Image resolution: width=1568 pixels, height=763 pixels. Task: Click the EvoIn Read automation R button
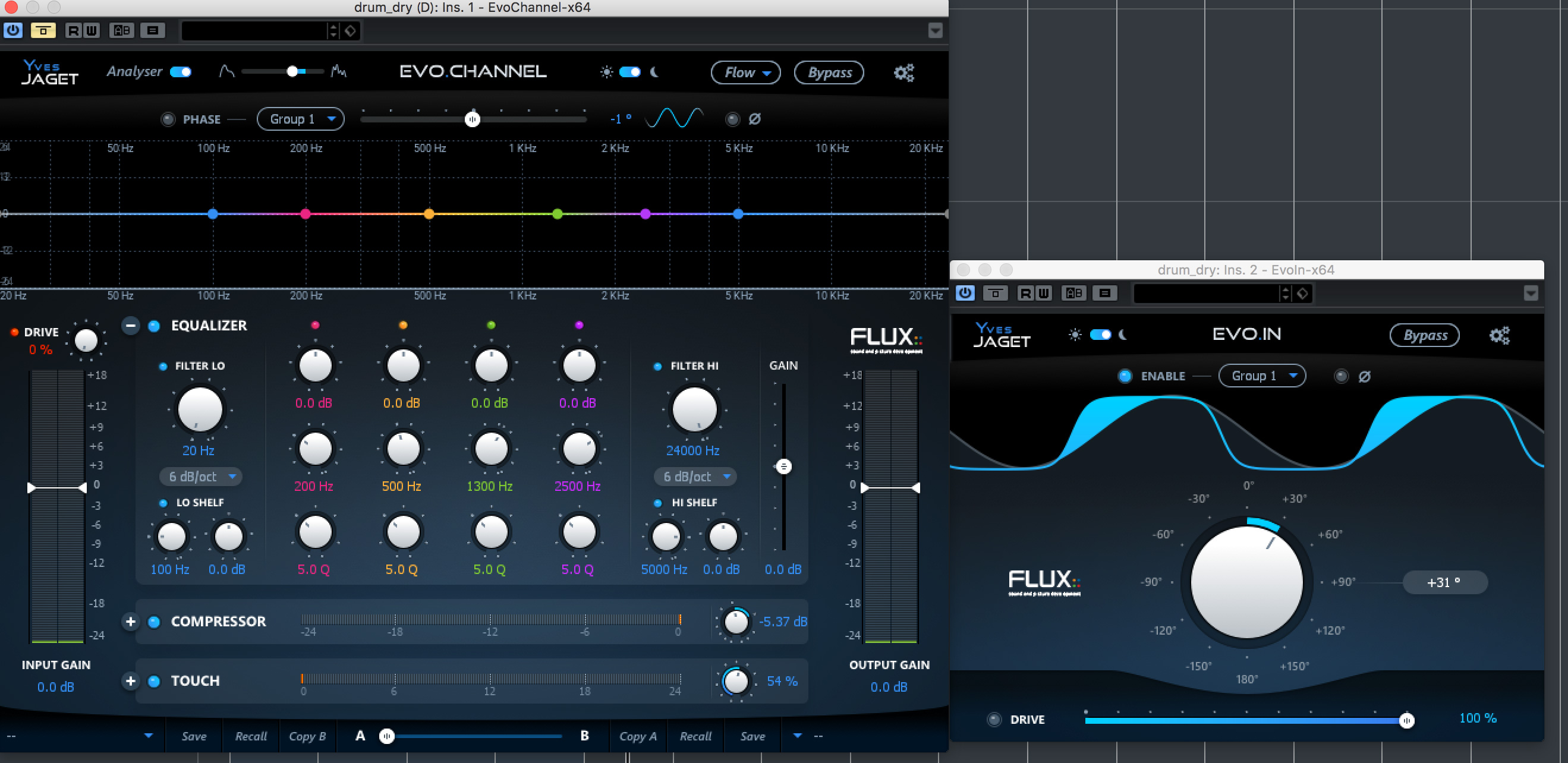(x=1025, y=294)
